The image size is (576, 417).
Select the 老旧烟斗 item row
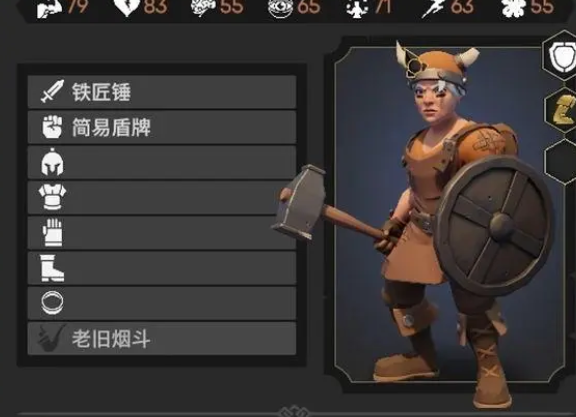162,338
